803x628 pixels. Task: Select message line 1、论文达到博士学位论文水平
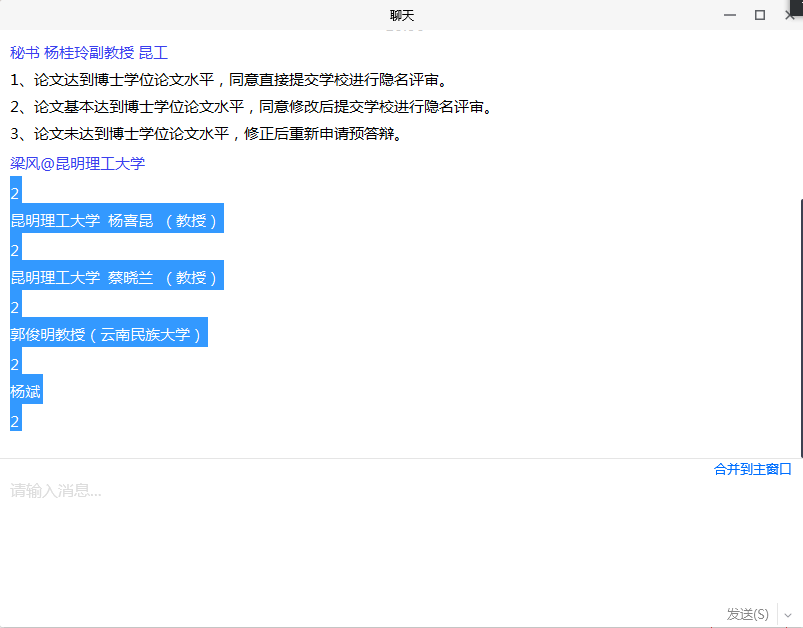(230, 80)
